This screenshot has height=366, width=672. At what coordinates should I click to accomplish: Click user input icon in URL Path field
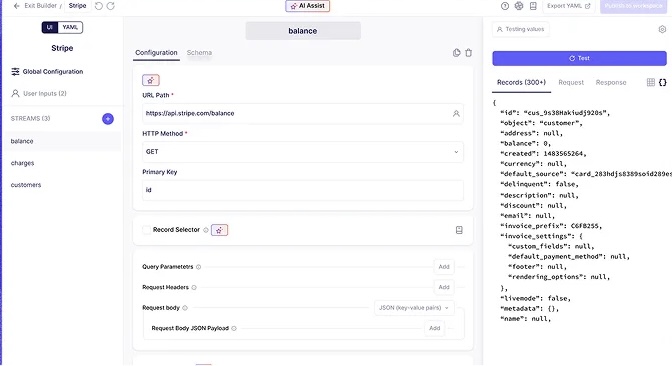click(456, 114)
